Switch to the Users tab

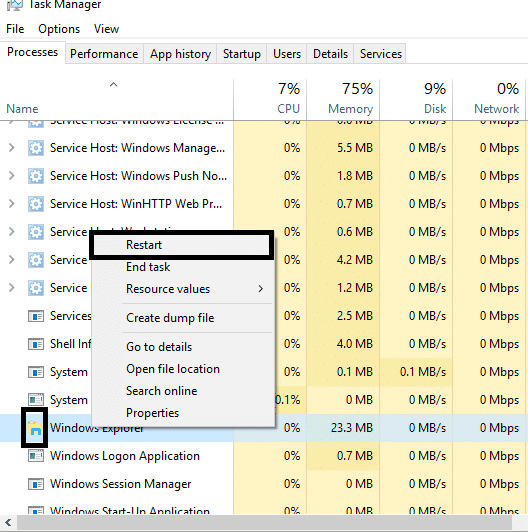(287, 54)
